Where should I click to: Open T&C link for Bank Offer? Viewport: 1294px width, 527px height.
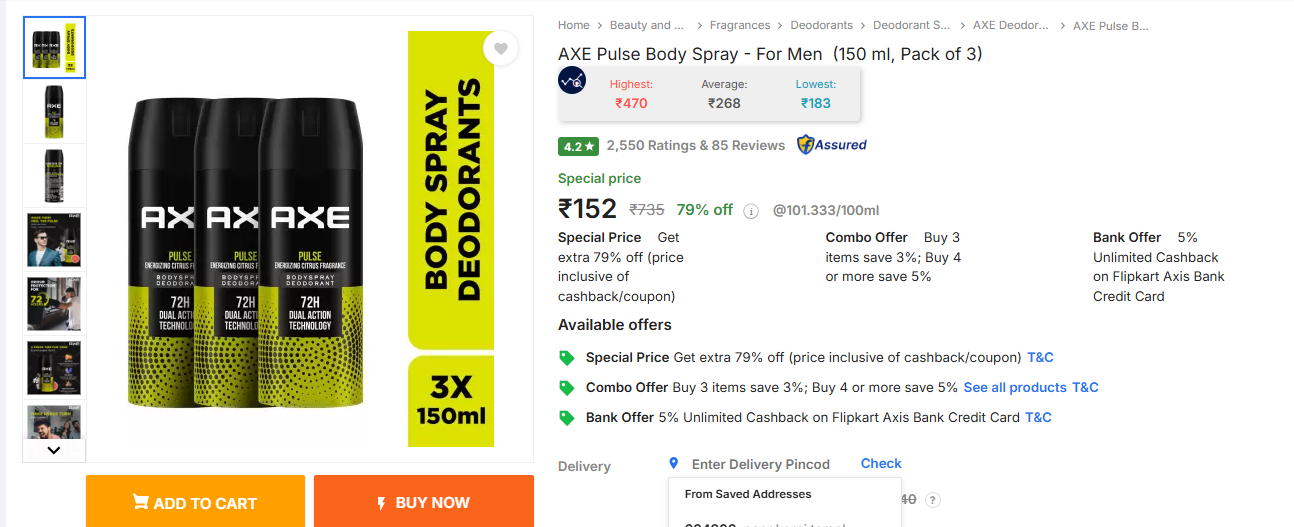[x=1038, y=418]
